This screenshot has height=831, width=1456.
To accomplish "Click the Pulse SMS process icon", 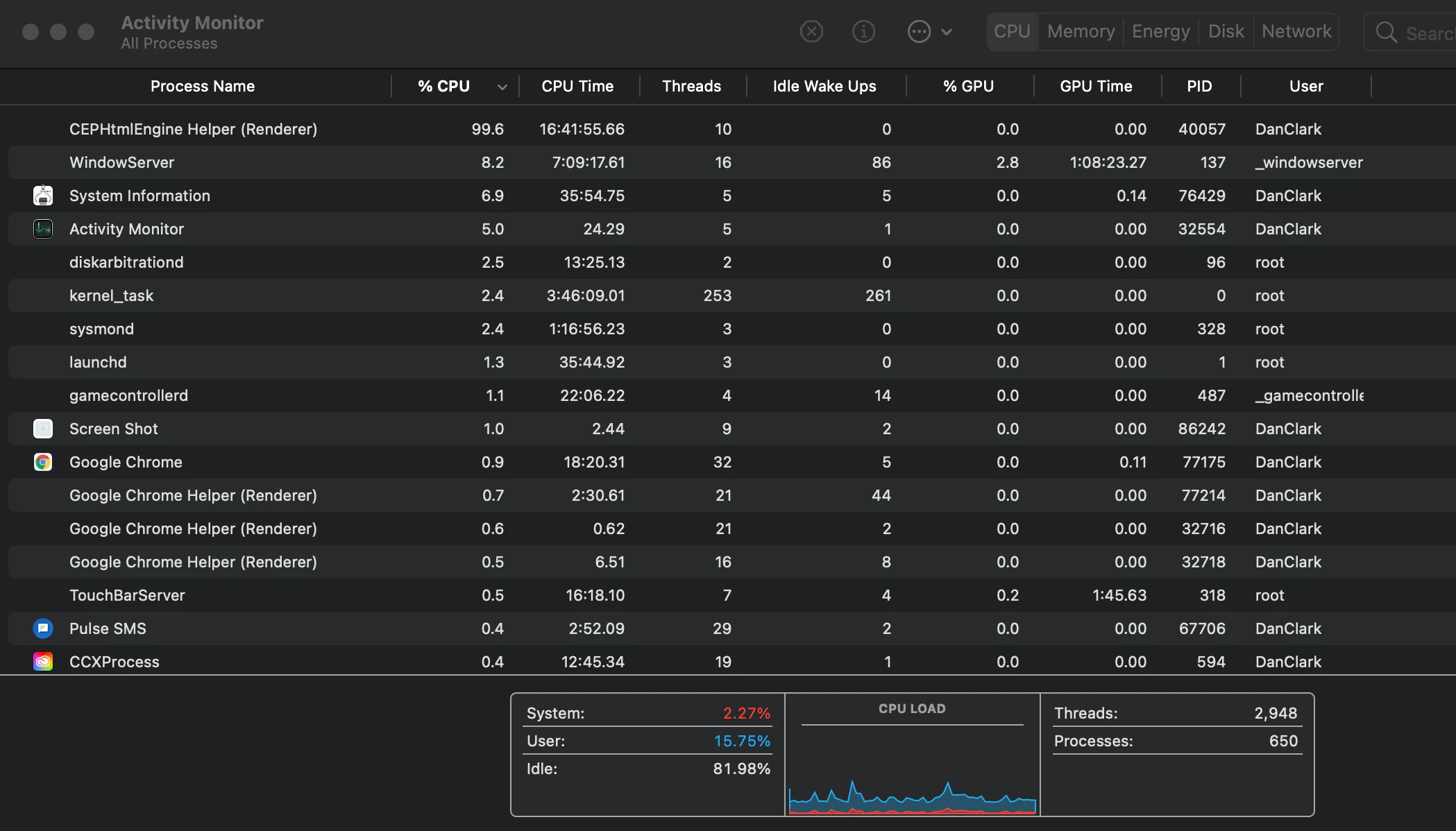I will pos(43,628).
